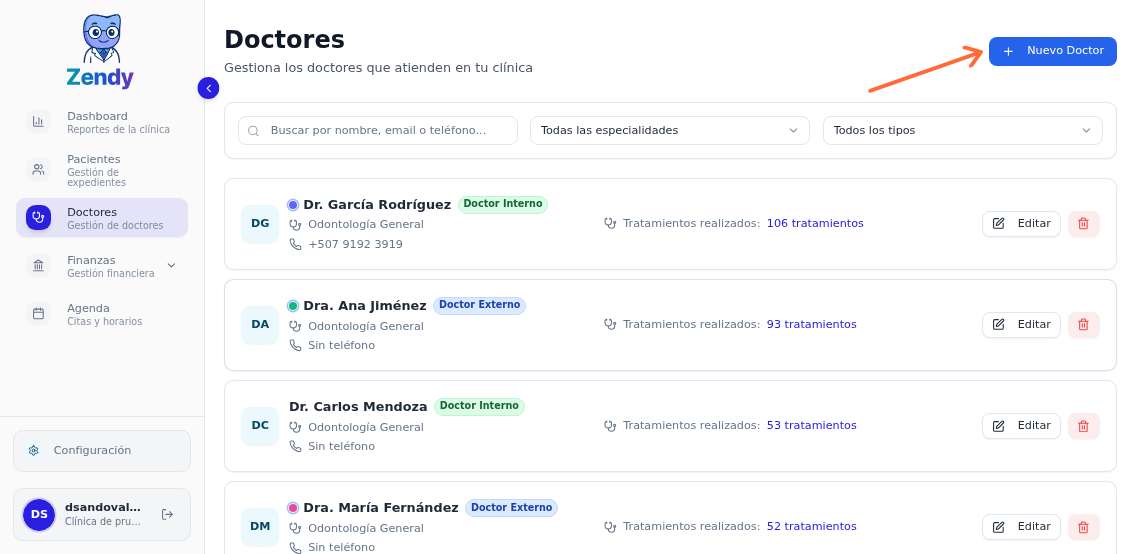Click the Pacientes people icon
The height and width of the screenshot is (554, 1136).
pos(38,169)
